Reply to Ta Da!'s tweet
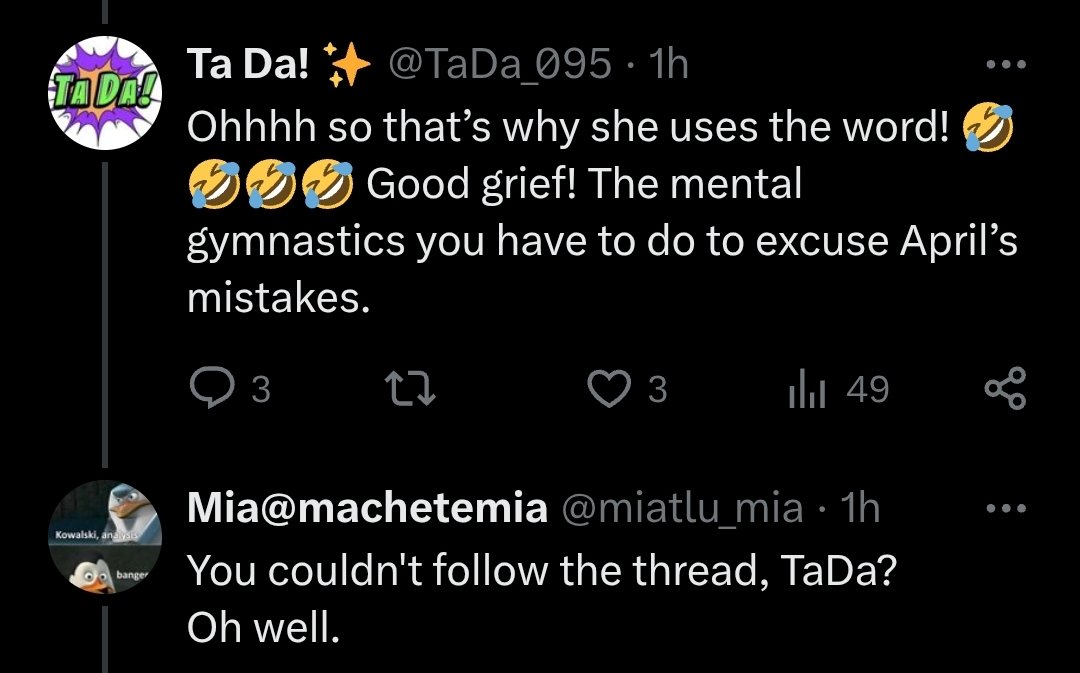This screenshot has height=673, width=1080. [211, 389]
